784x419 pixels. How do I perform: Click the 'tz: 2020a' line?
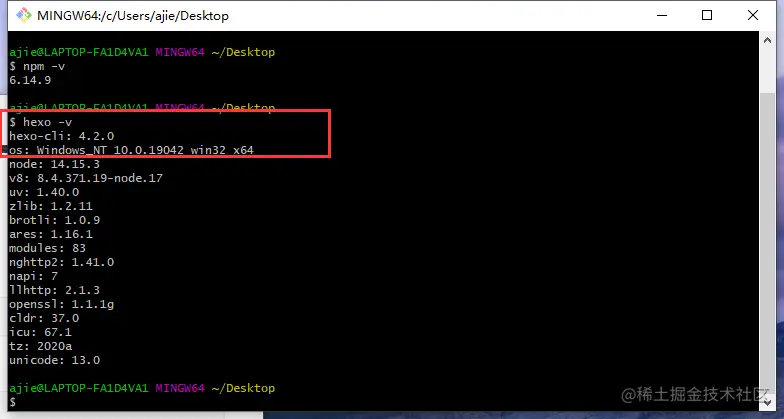(40, 346)
